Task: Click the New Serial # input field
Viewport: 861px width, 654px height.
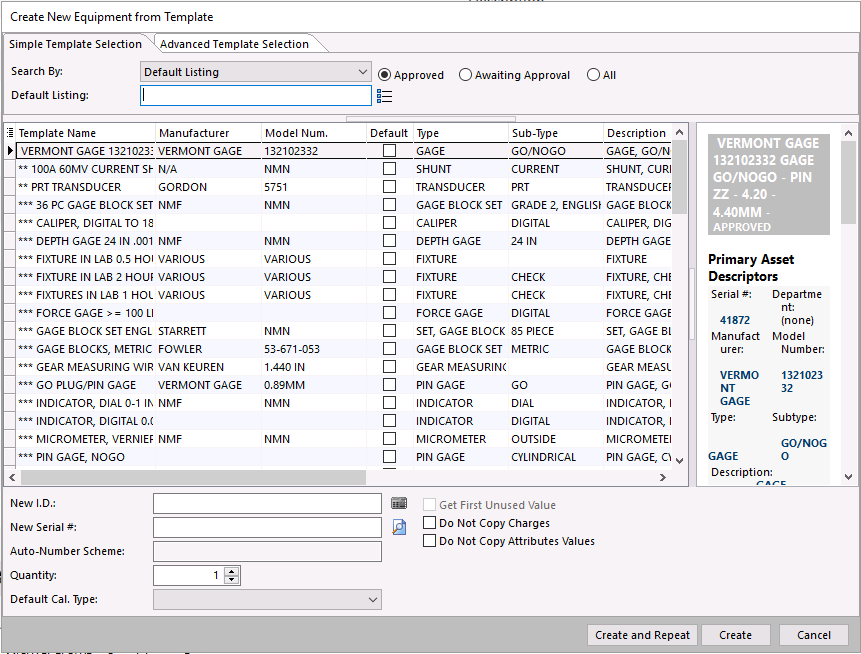Action: (x=267, y=527)
